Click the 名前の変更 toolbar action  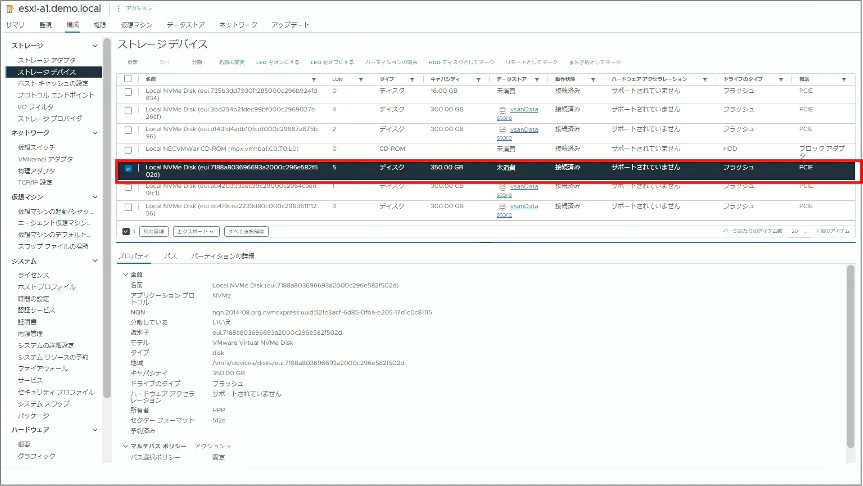pos(231,62)
